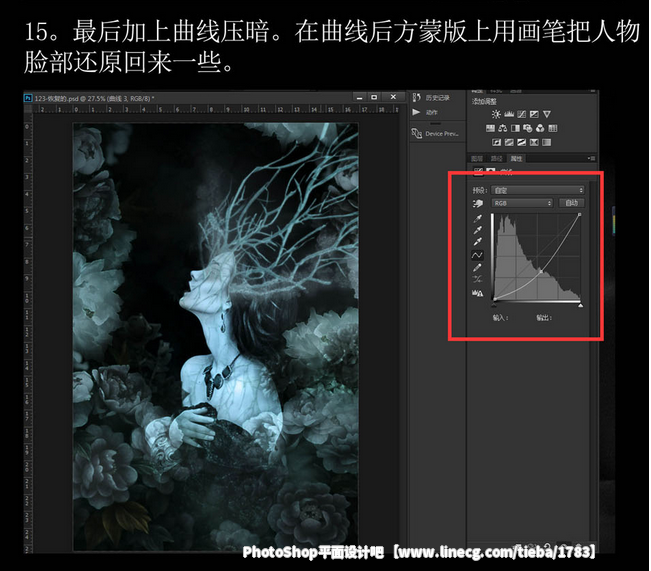
Task: Pick the white point eyedropper
Action: (478, 242)
